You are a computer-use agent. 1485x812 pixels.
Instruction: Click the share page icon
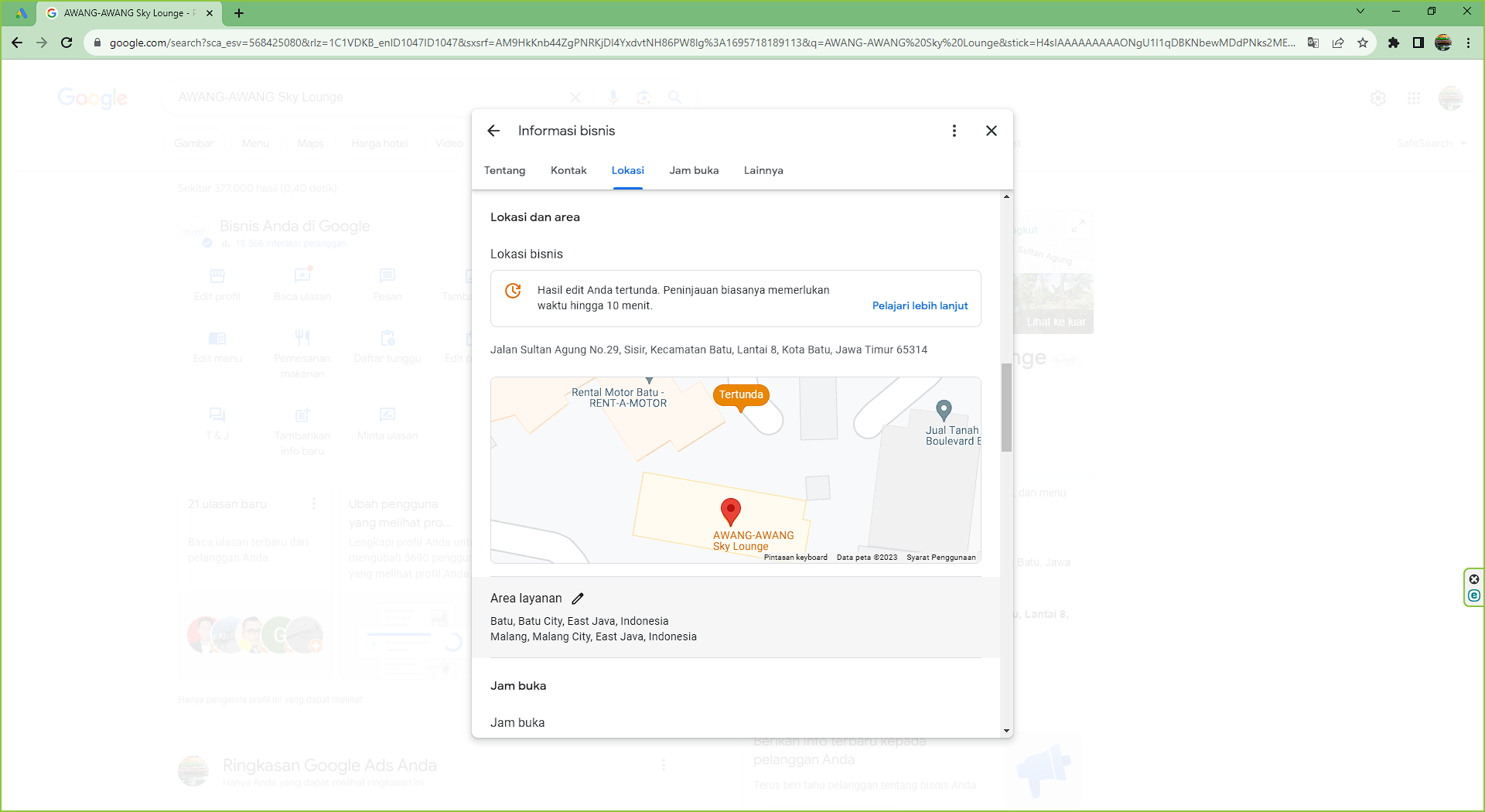click(1338, 43)
